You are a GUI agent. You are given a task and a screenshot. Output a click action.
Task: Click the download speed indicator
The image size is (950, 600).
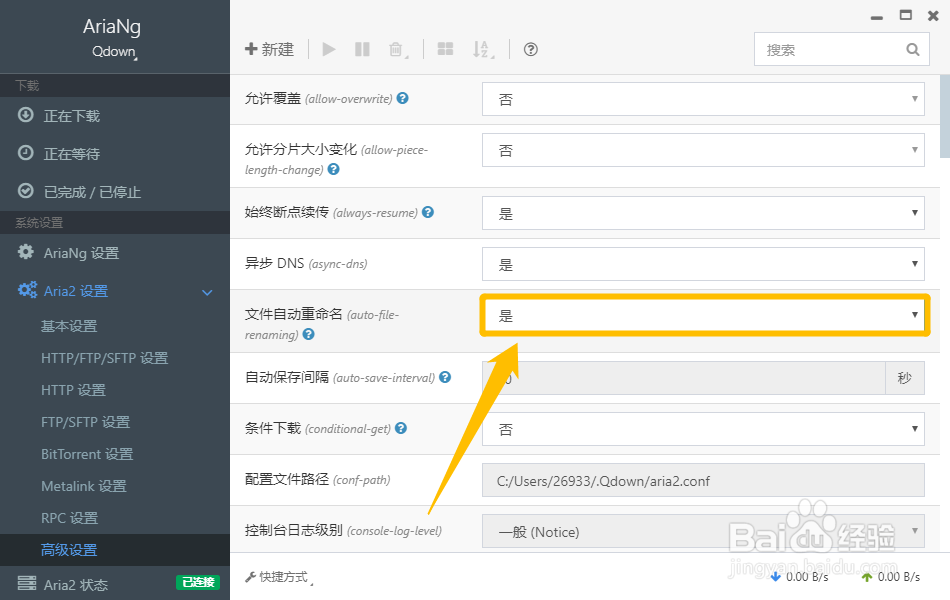[799, 577]
